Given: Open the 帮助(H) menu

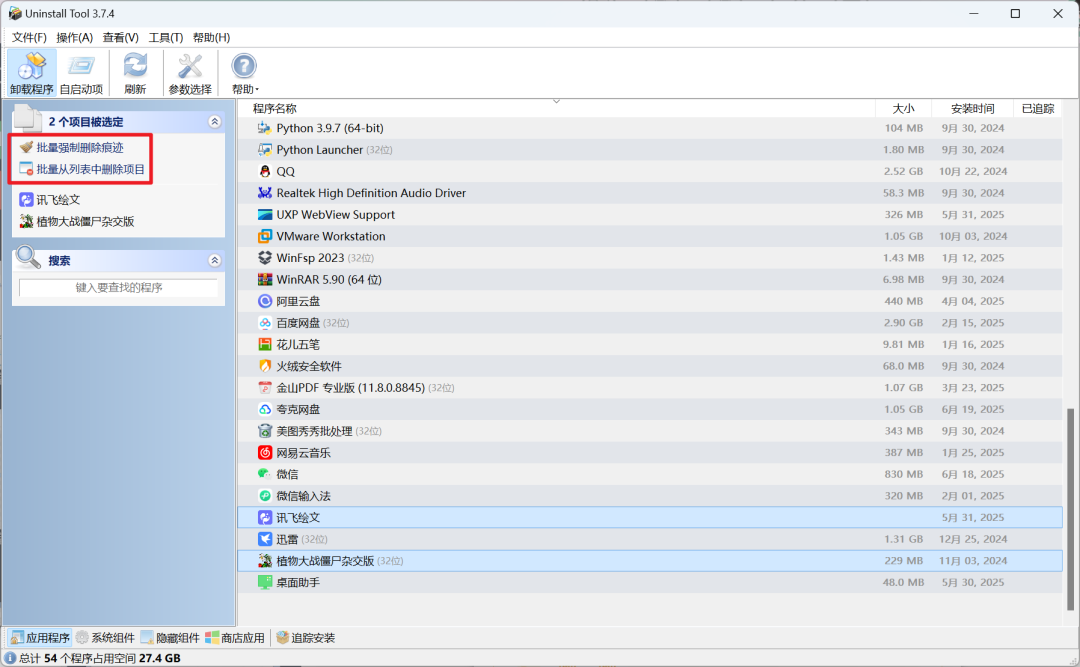Looking at the screenshot, I should 211,37.
